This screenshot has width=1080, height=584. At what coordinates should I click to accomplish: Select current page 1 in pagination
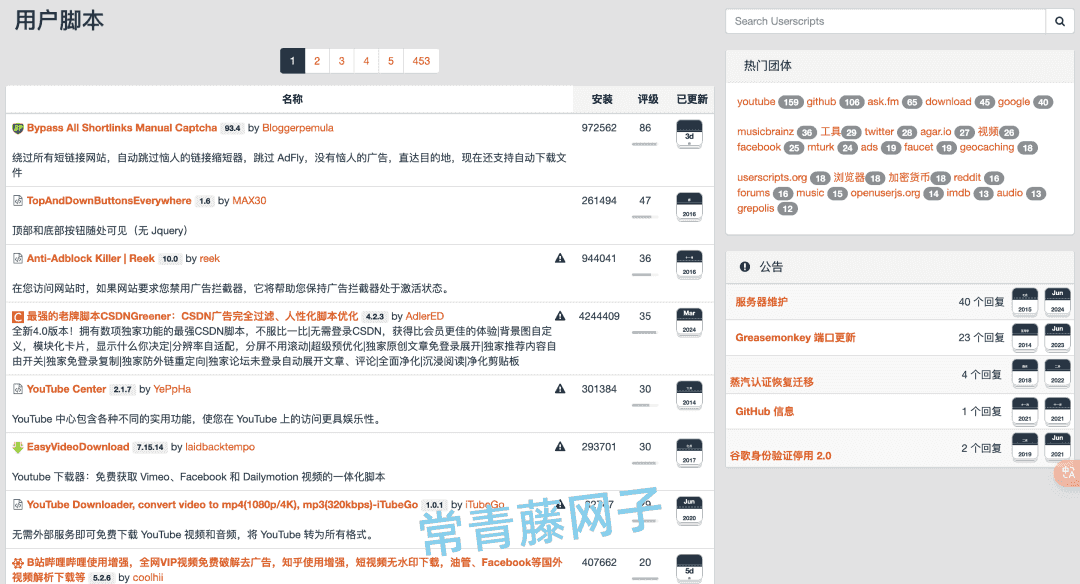pos(292,61)
